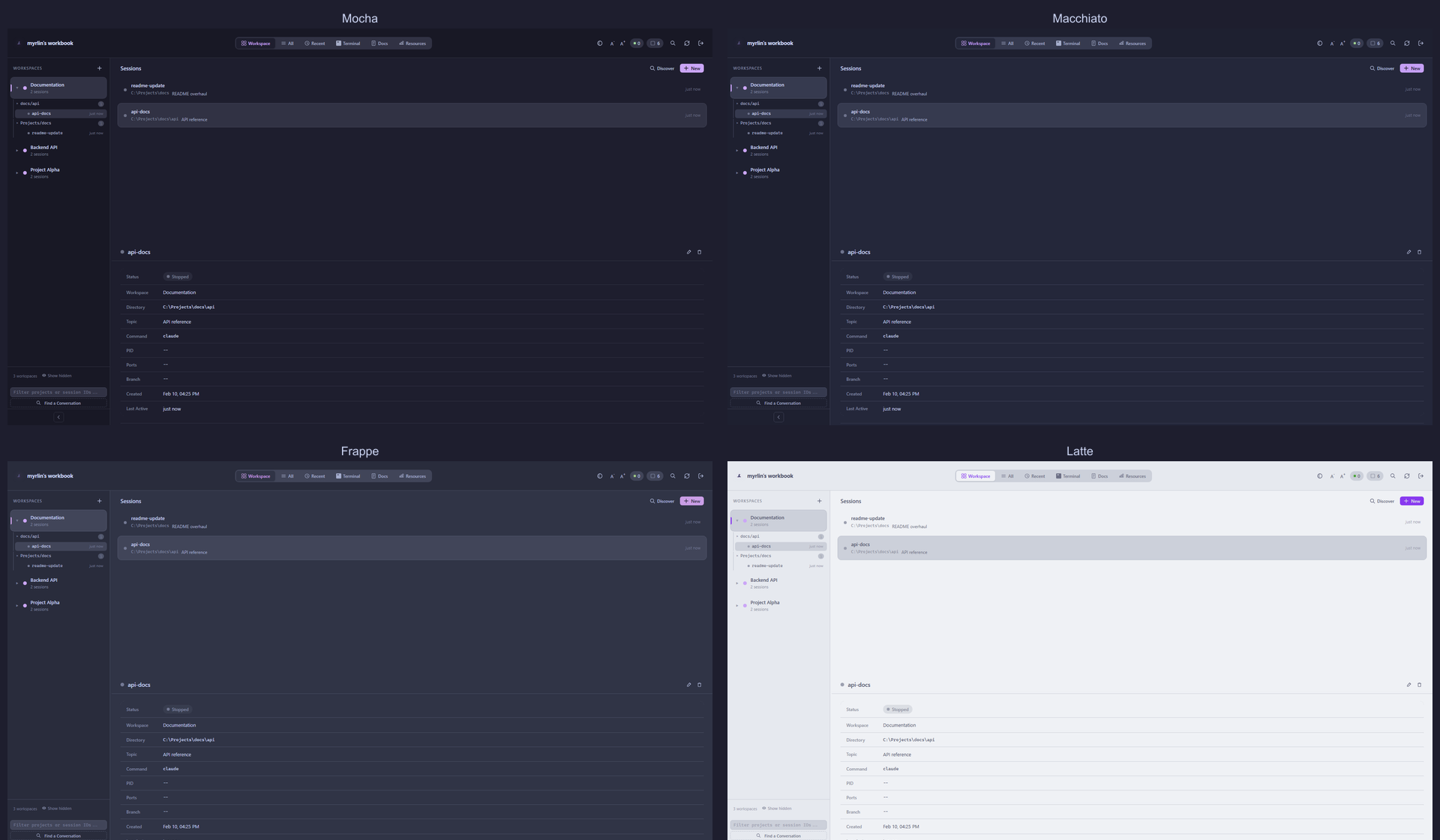
Task: Open the Terminal tab in Macchiato panel
Action: [1068, 43]
